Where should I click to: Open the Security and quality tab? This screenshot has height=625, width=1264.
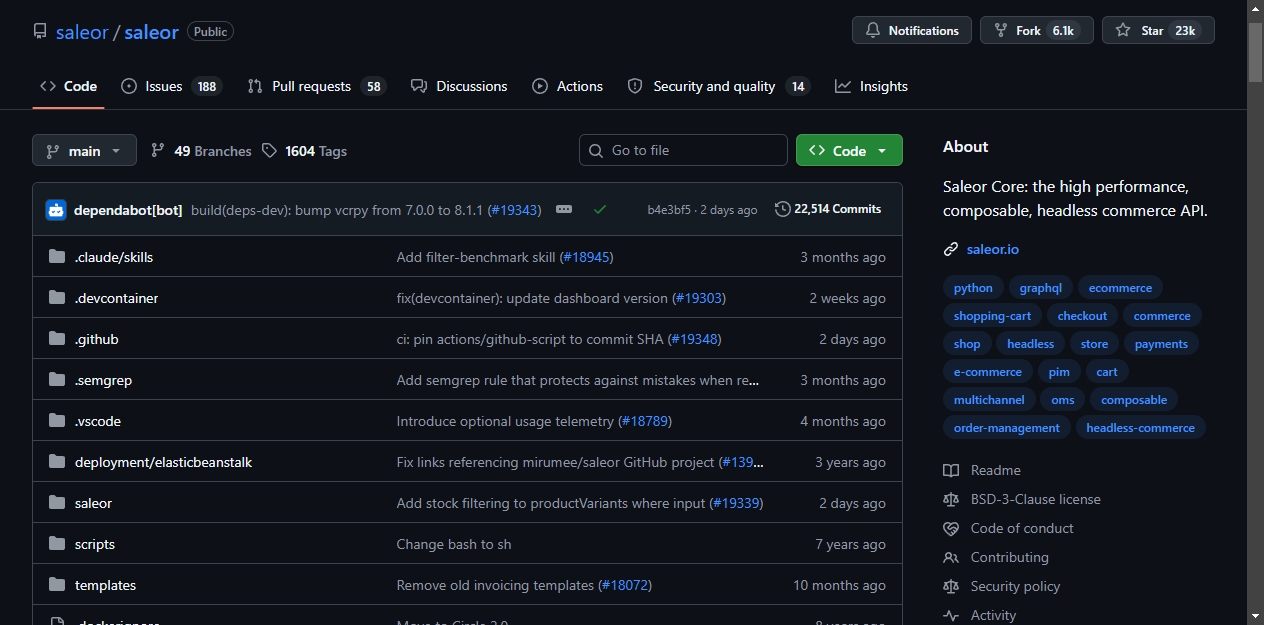[718, 86]
